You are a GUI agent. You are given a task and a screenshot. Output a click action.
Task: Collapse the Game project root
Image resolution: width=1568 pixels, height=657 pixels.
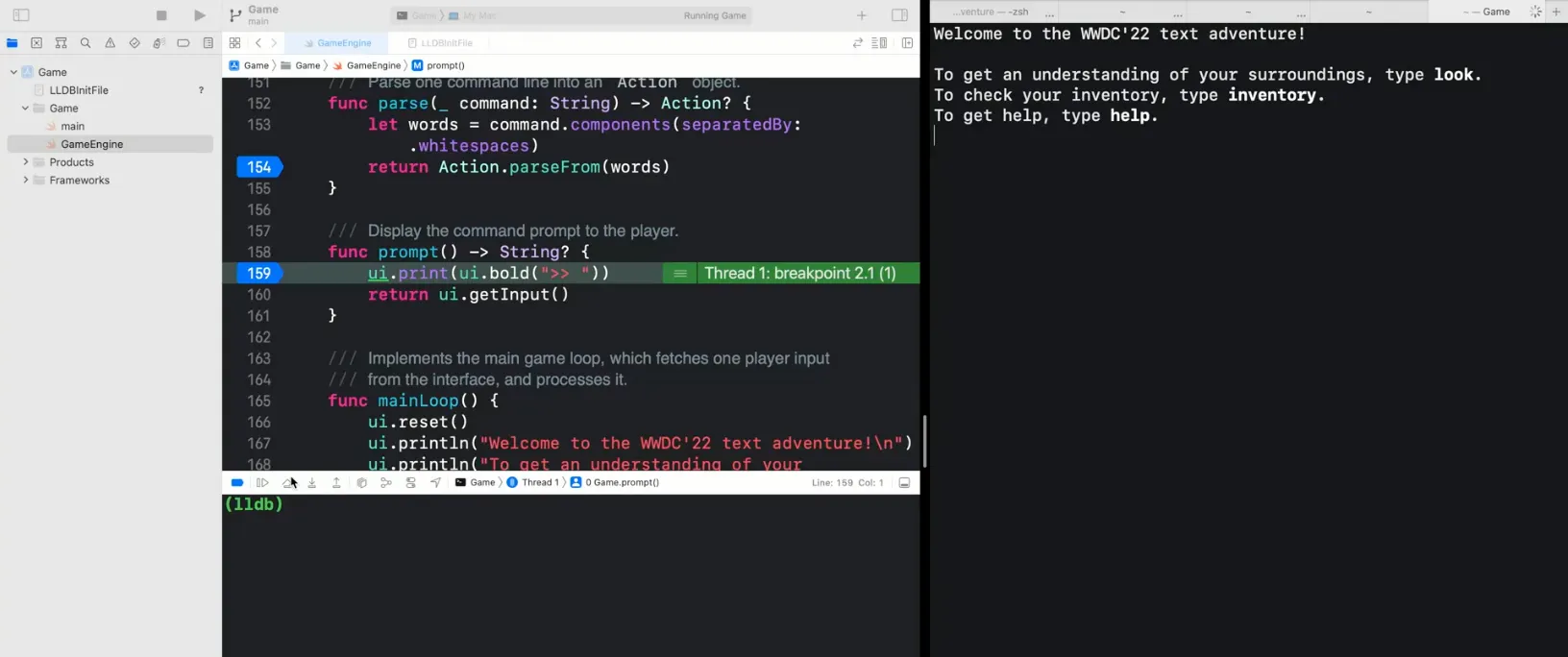pos(13,72)
